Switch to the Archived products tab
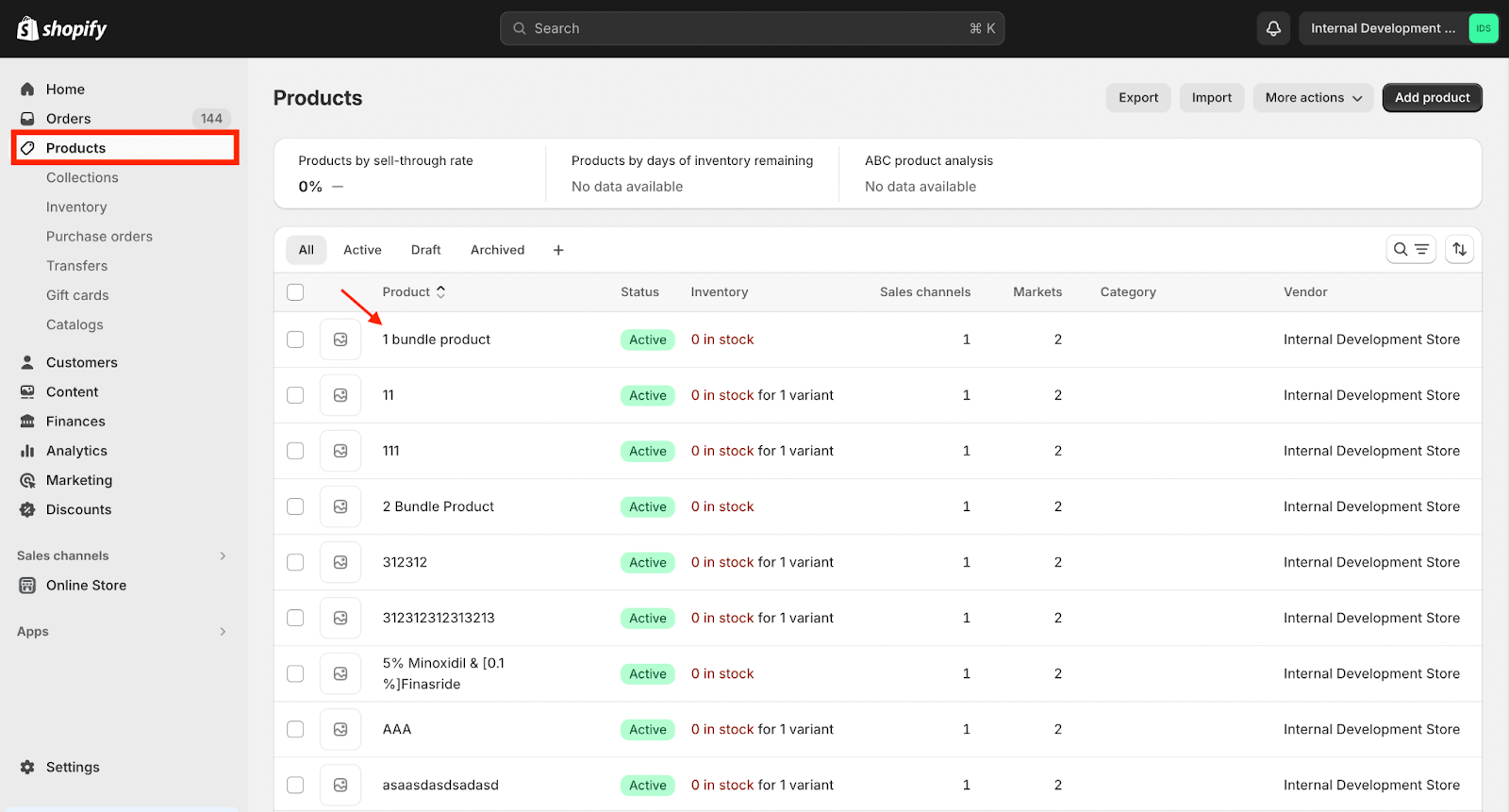The height and width of the screenshot is (812, 1509). [x=498, y=250]
